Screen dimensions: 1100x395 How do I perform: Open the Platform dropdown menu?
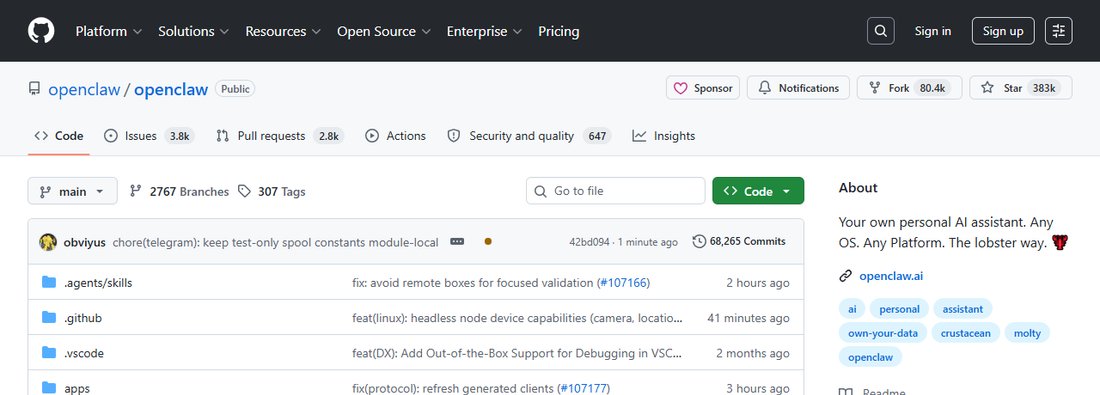click(109, 31)
